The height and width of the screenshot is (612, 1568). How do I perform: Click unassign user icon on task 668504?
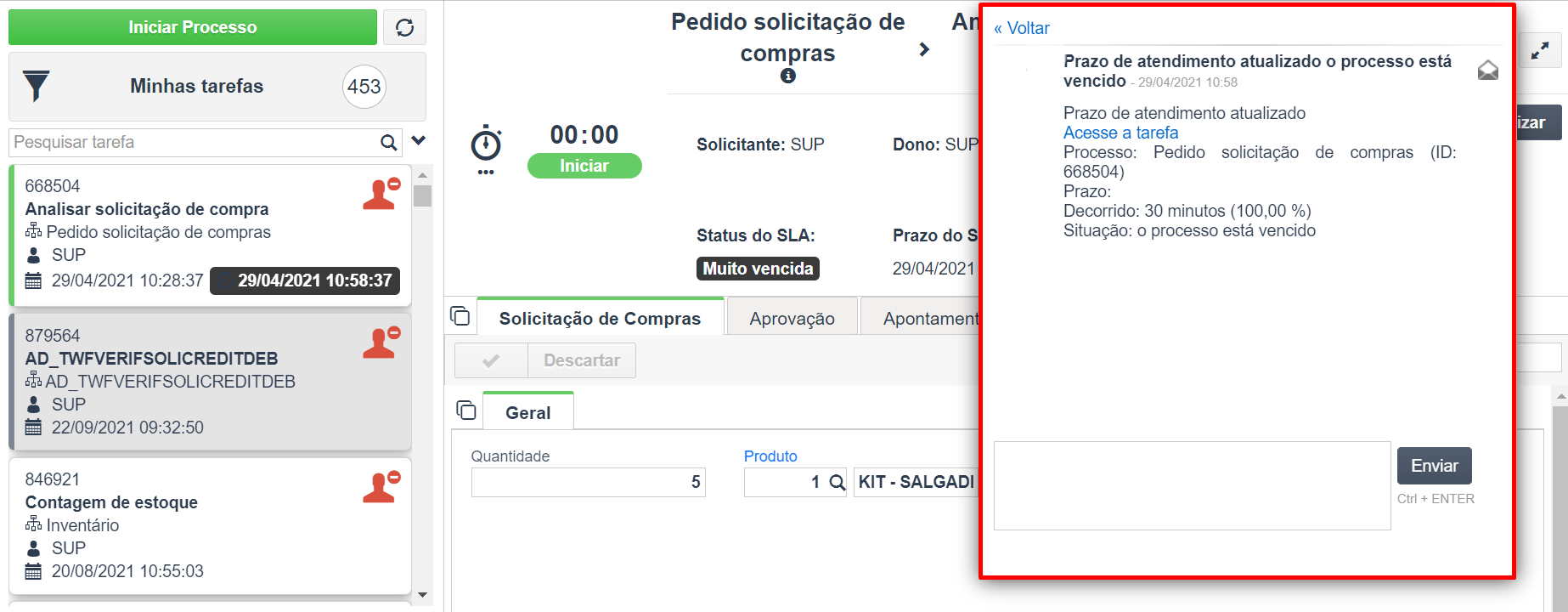(x=381, y=194)
